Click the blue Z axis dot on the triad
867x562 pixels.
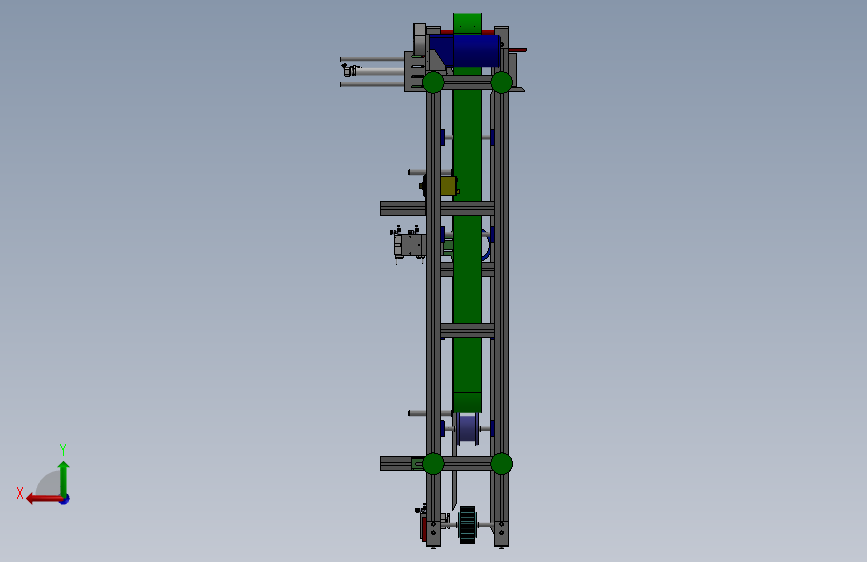click(65, 499)
